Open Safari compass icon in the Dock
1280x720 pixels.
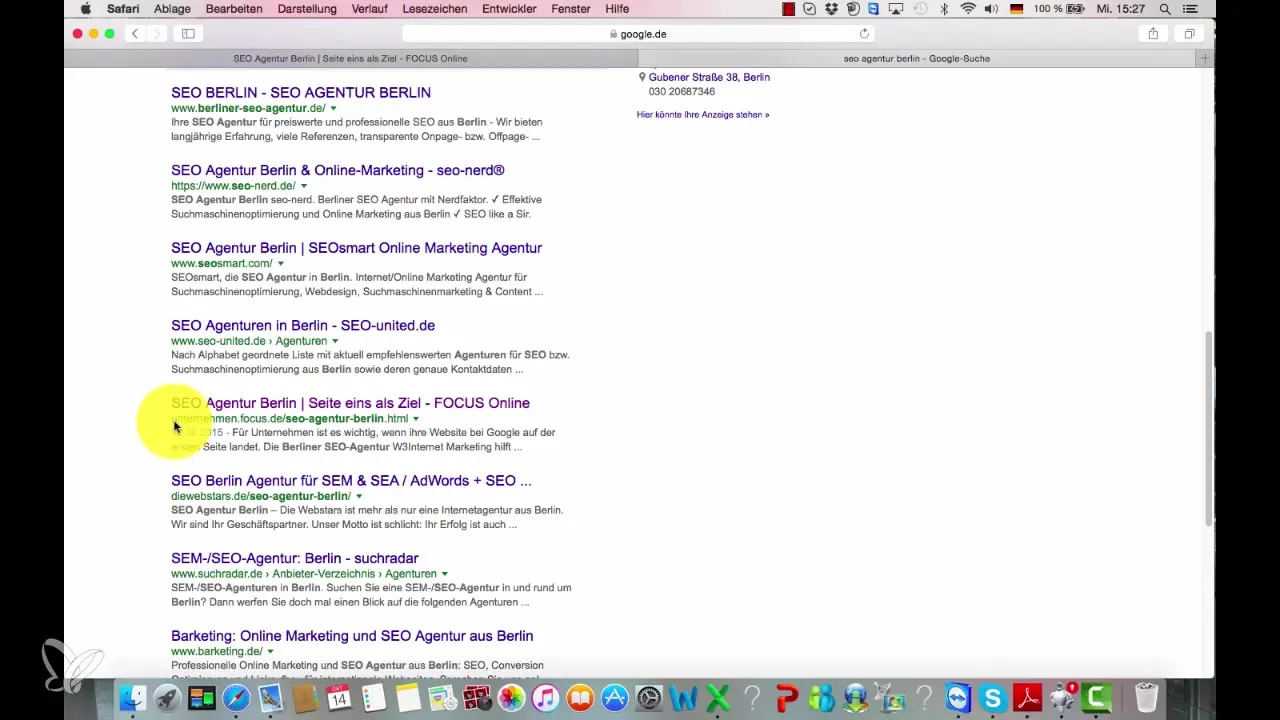[236, 697]
